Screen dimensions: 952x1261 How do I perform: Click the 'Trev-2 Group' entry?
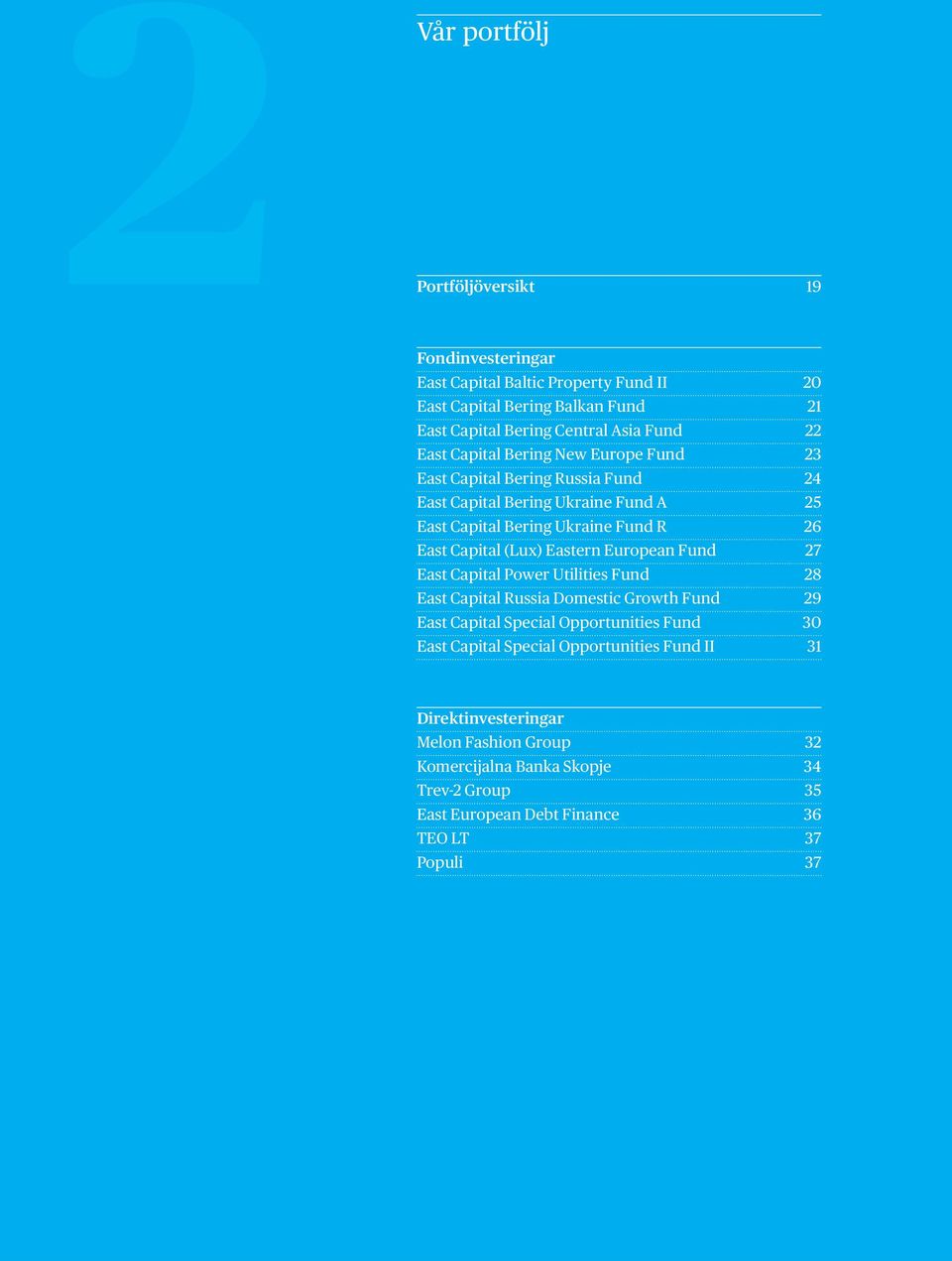(463, 791)
